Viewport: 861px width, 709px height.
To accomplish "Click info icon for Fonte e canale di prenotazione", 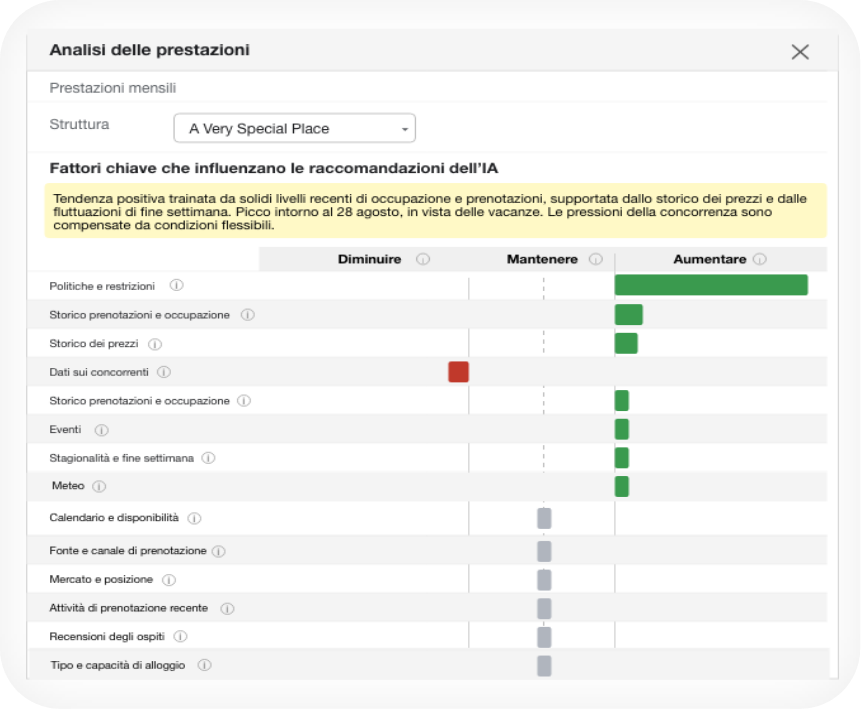I will point(219,551).
